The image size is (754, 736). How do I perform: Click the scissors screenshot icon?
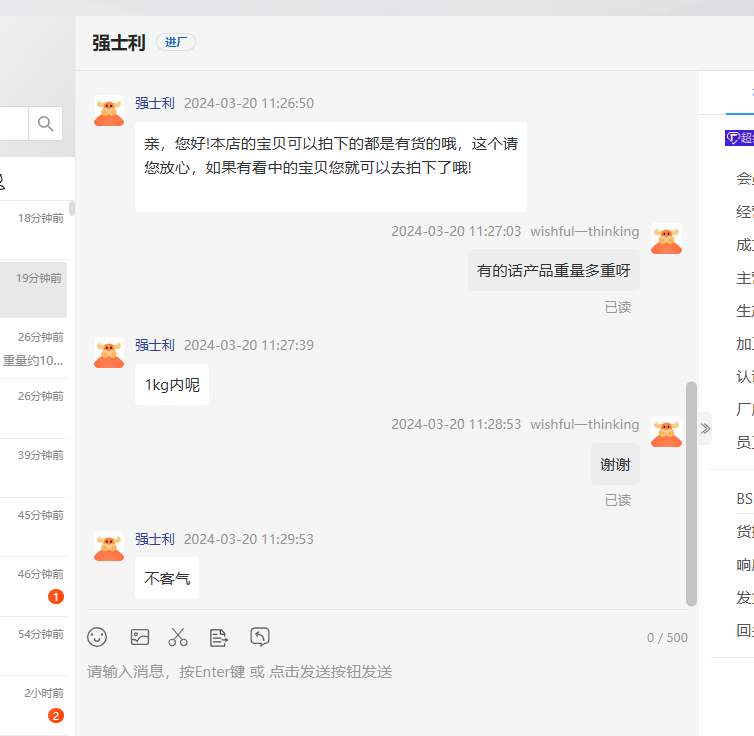[178, 637]
